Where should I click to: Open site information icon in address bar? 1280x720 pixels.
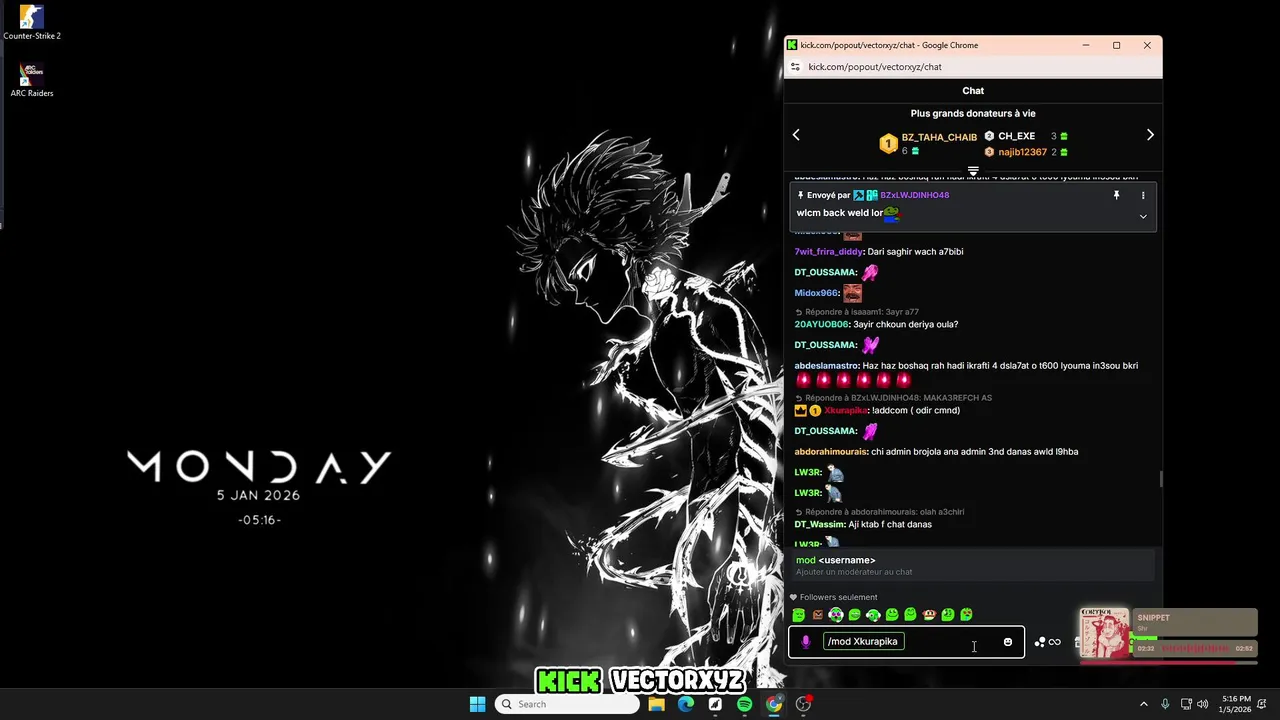795,67
